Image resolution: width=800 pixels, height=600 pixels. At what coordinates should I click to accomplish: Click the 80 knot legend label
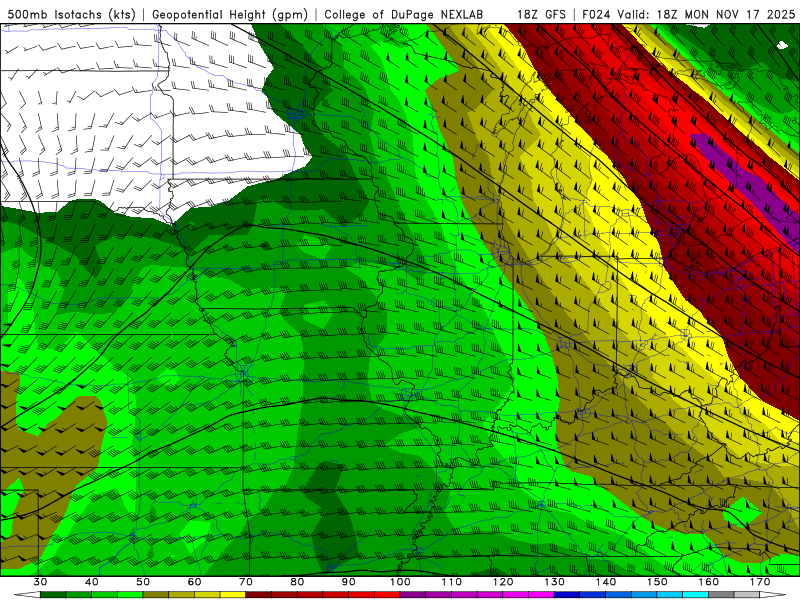297,582
